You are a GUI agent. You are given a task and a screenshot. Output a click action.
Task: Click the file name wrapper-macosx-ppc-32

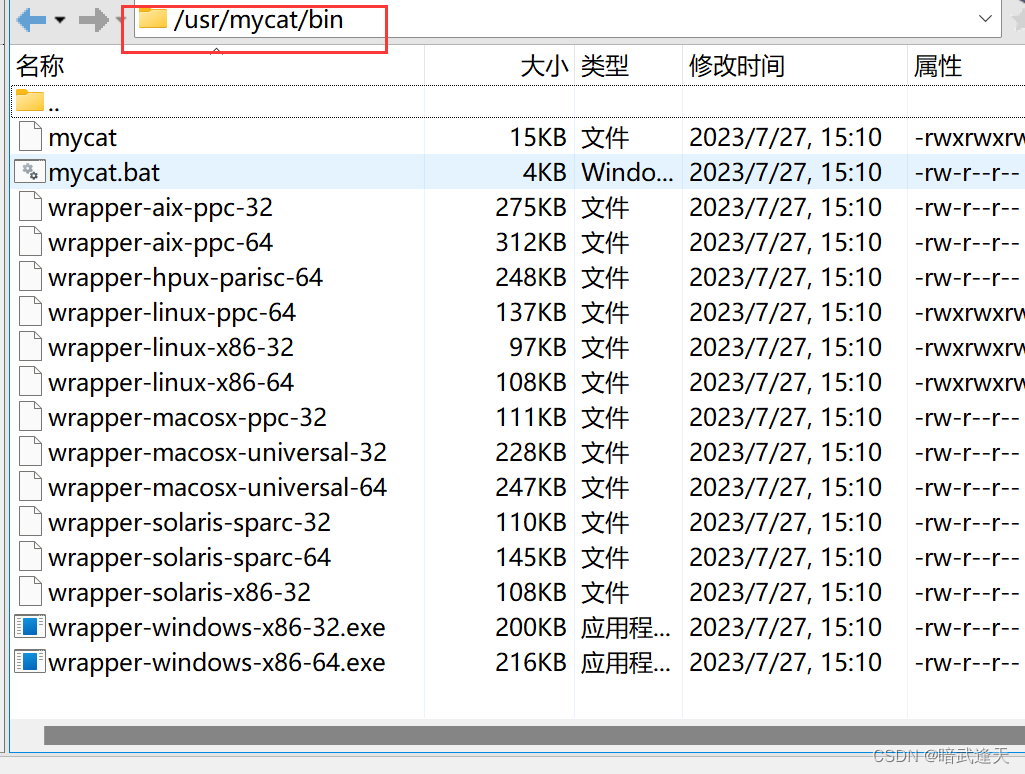click(x=188, y=418)
